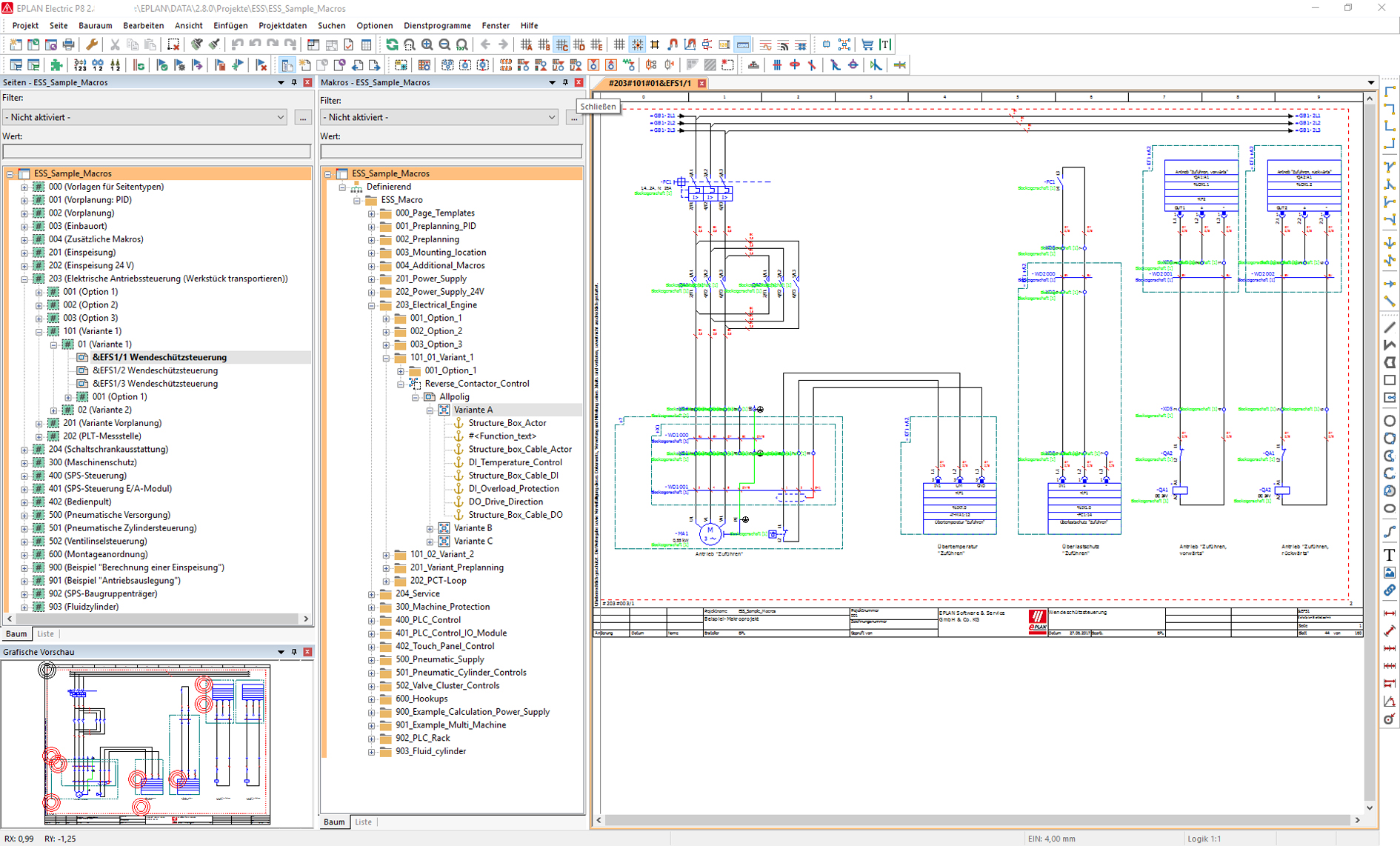Open the shopping cart icon
1400x846 pixels.
(x=867, y=45)
